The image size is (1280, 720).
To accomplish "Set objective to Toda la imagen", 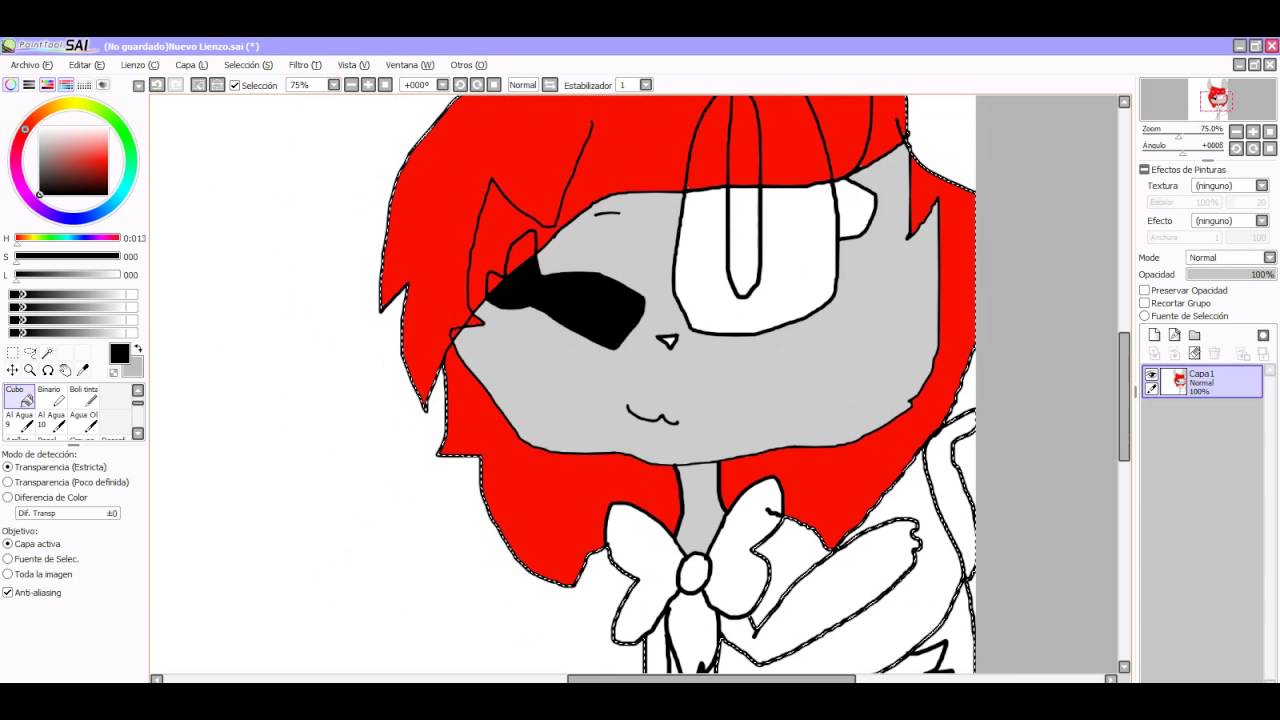I will pos(8,574).
